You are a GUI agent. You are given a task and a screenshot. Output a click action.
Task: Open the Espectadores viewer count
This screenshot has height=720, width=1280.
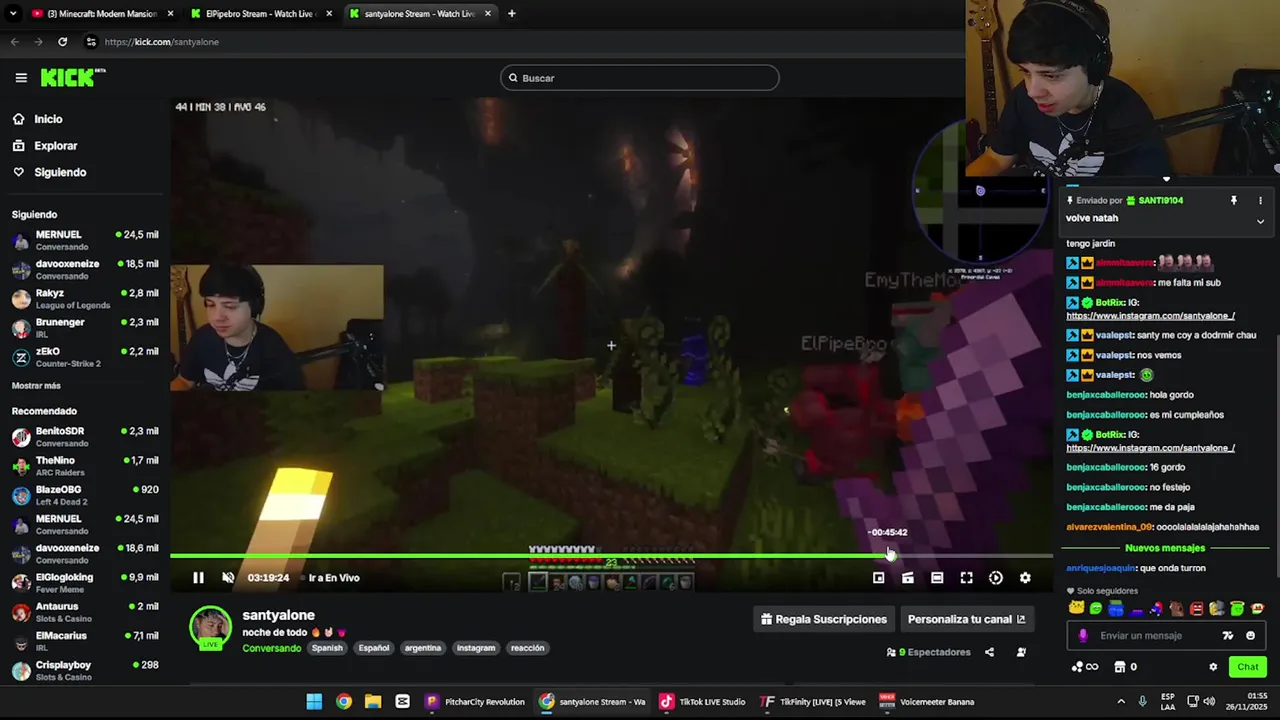point(929,652)
